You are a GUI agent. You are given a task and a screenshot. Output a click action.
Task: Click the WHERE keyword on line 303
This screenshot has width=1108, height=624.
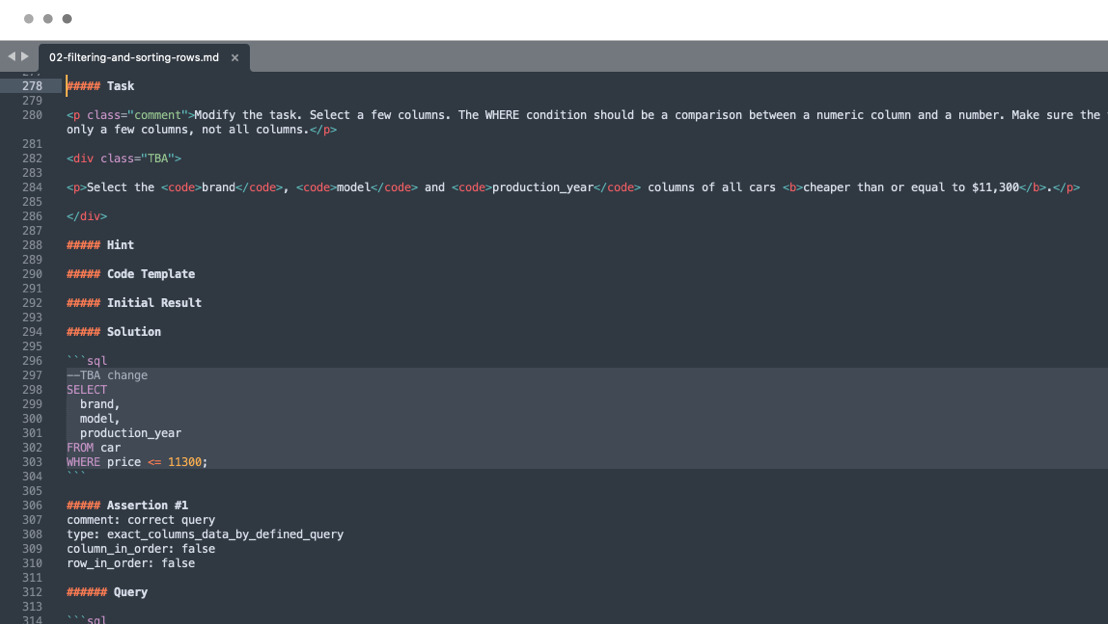[x=82, y=461]
